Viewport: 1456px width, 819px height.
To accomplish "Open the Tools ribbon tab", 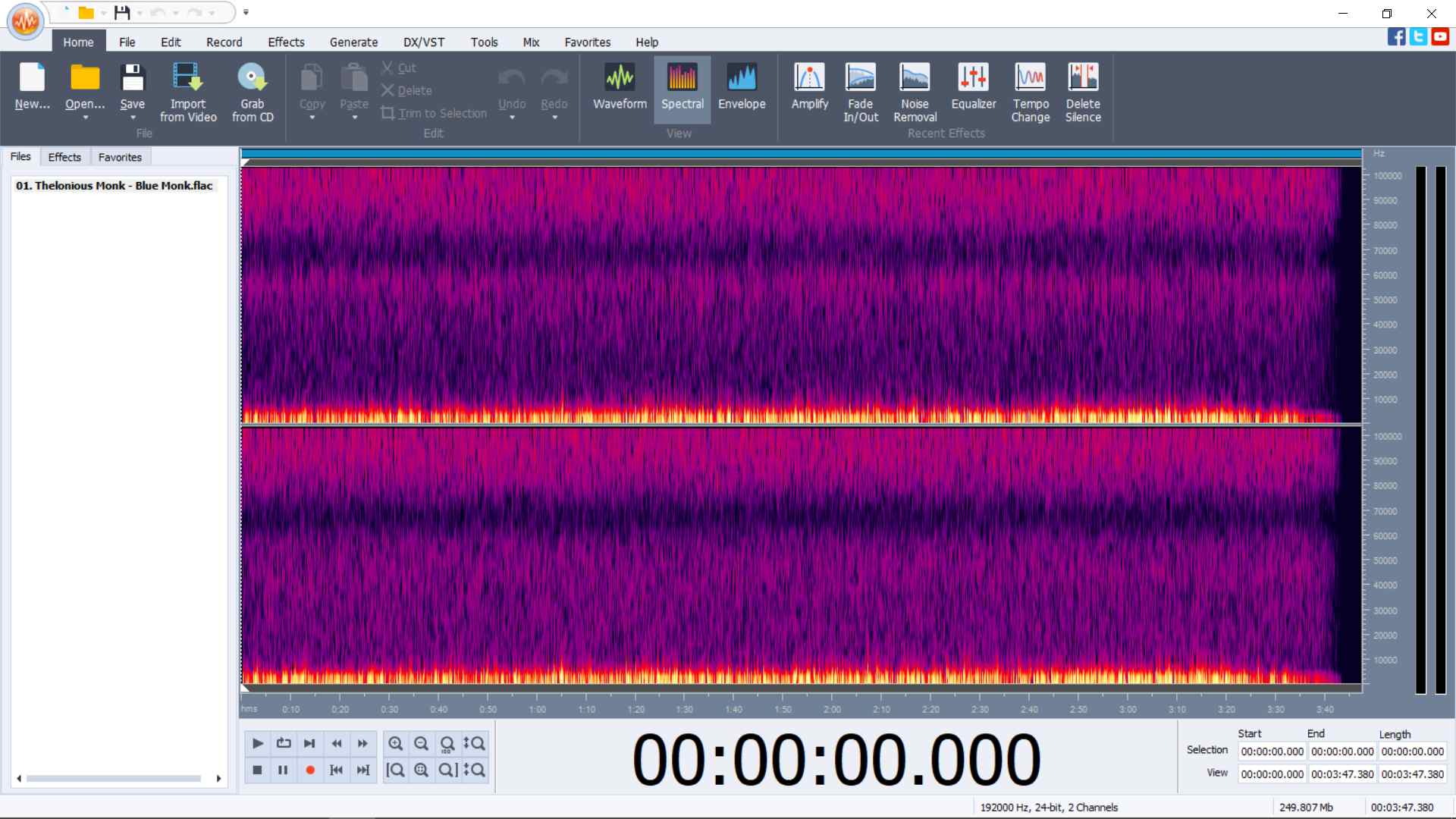I will 484,42.
